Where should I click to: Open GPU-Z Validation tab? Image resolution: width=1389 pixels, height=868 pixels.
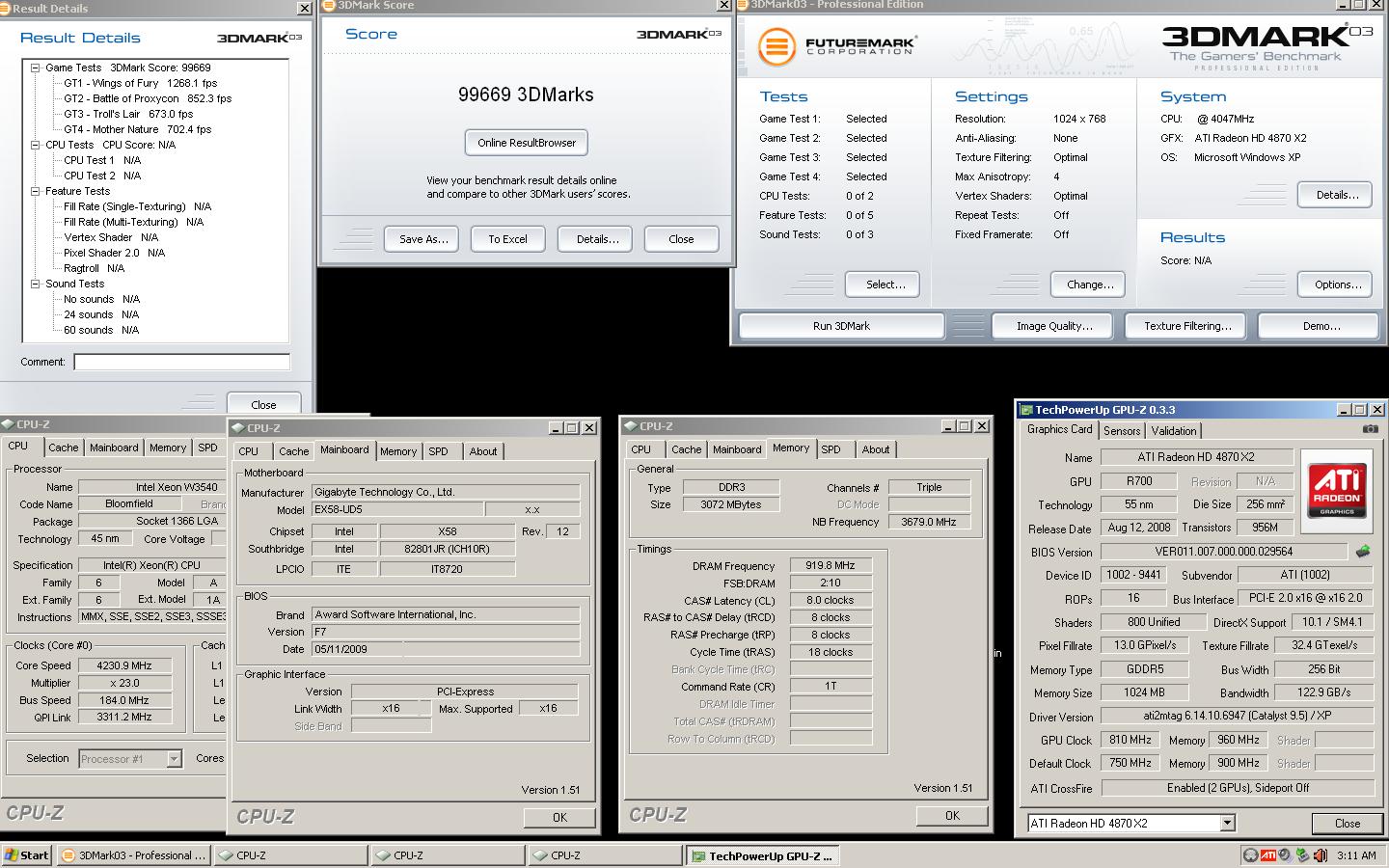pos(1174,431)
